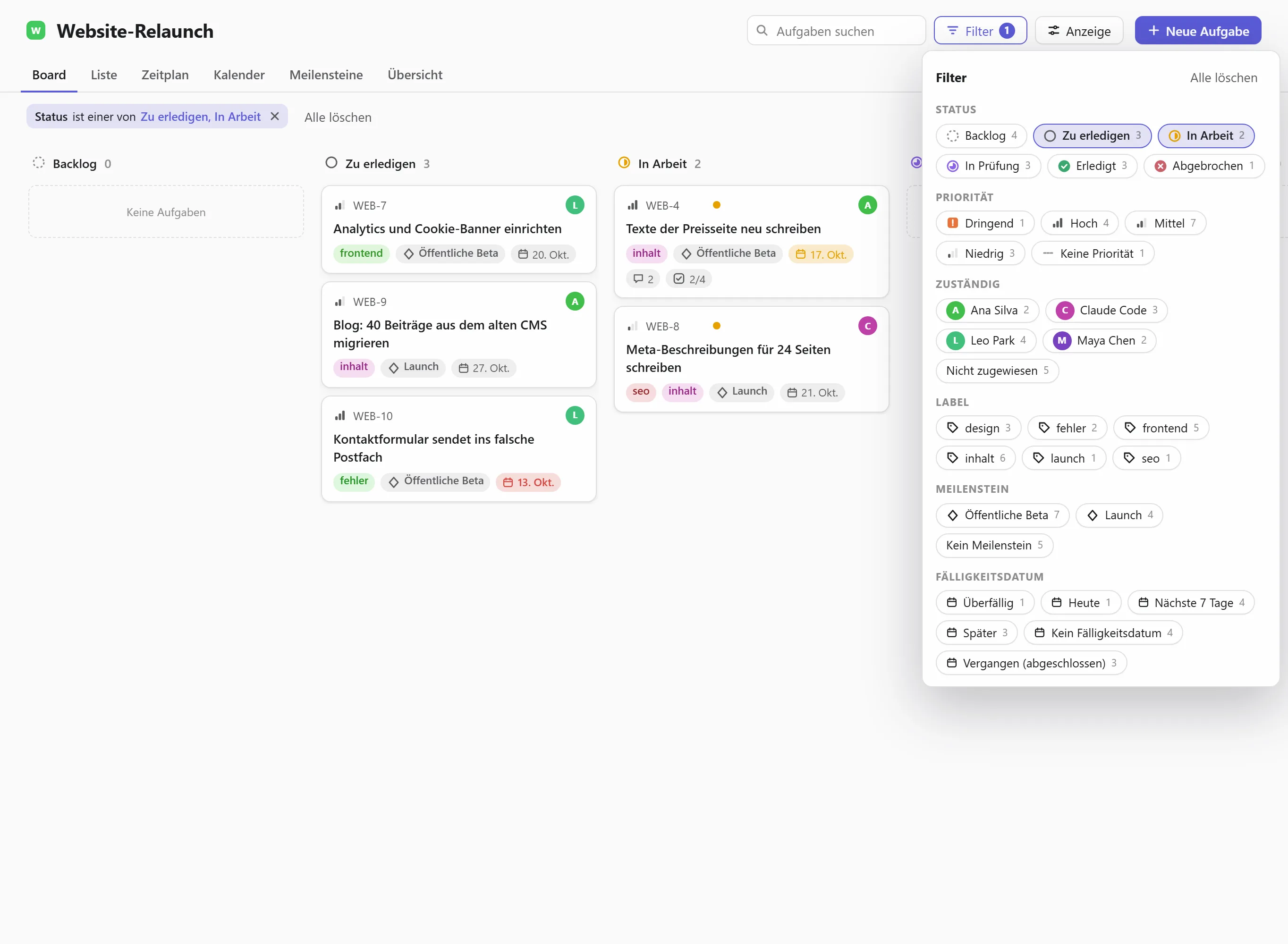Open the Filter dropdown button

[981, 31]
